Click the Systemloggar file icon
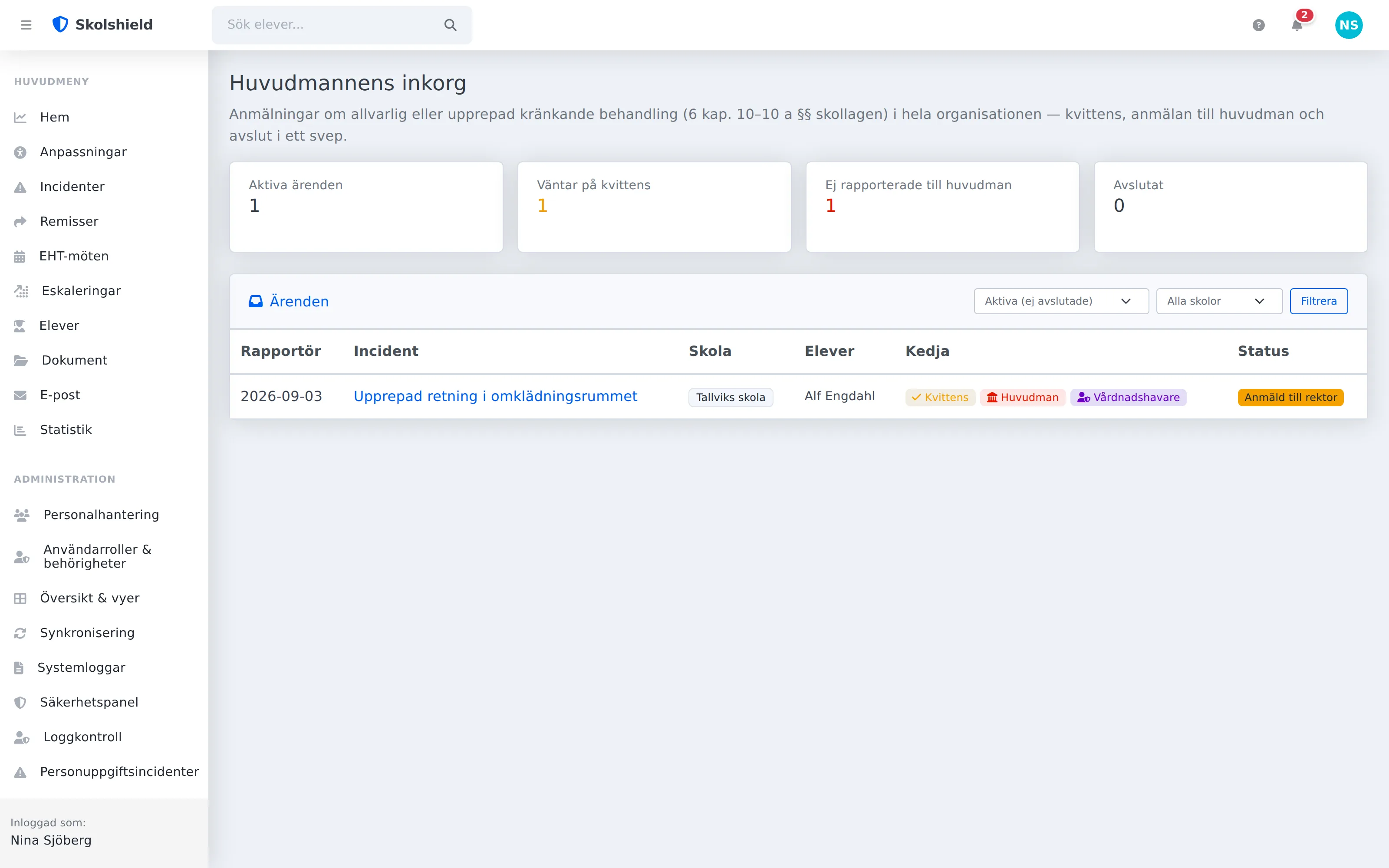This screenshot has height=868, width=1389. click(x=19, y=668)
